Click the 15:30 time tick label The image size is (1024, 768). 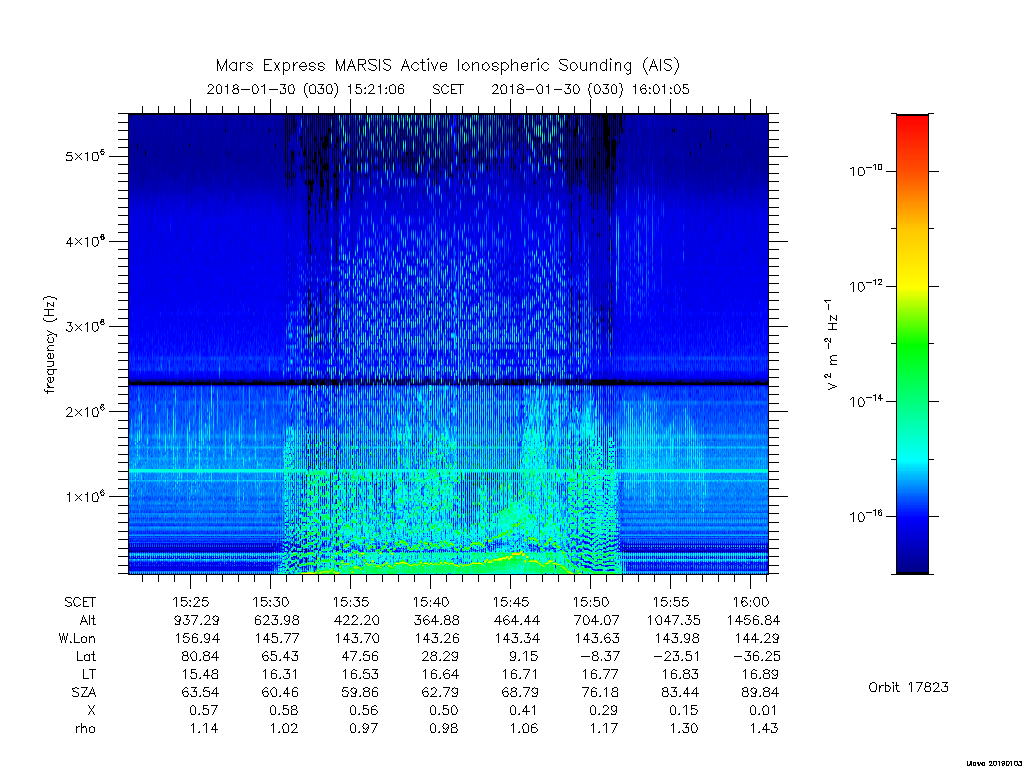point(270,602)
